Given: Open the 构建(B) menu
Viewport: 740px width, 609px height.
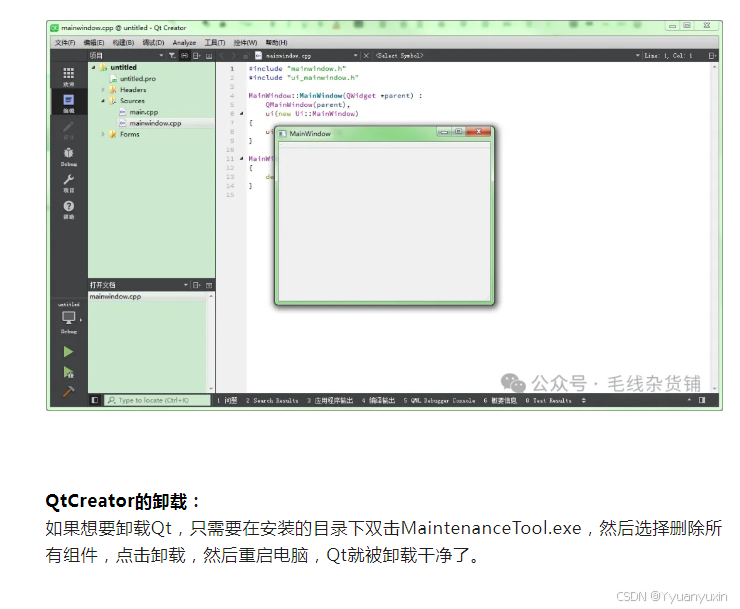Looking at the screenshot, I should click(x=123, y=42).
